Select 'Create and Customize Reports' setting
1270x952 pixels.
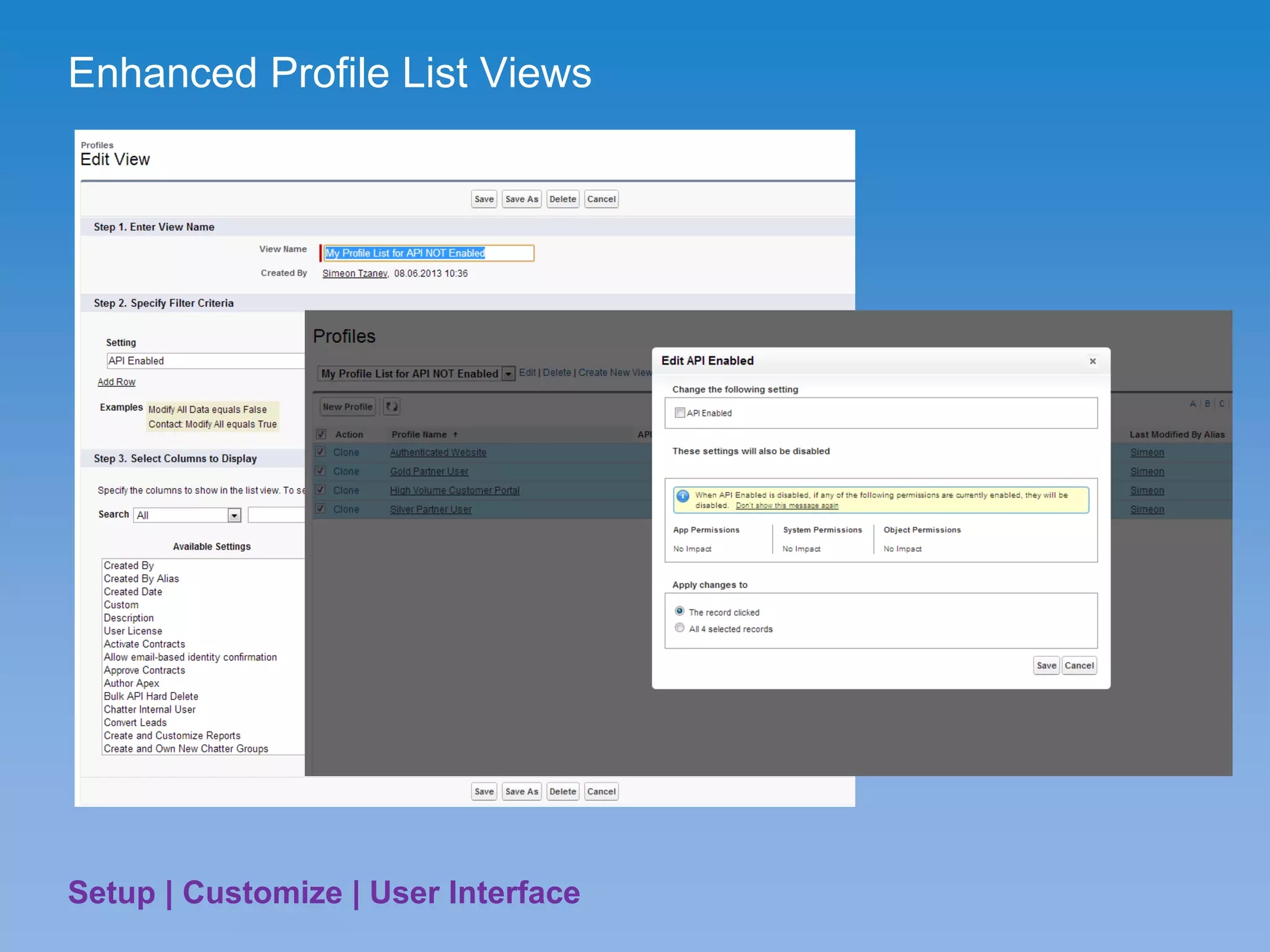172,736
